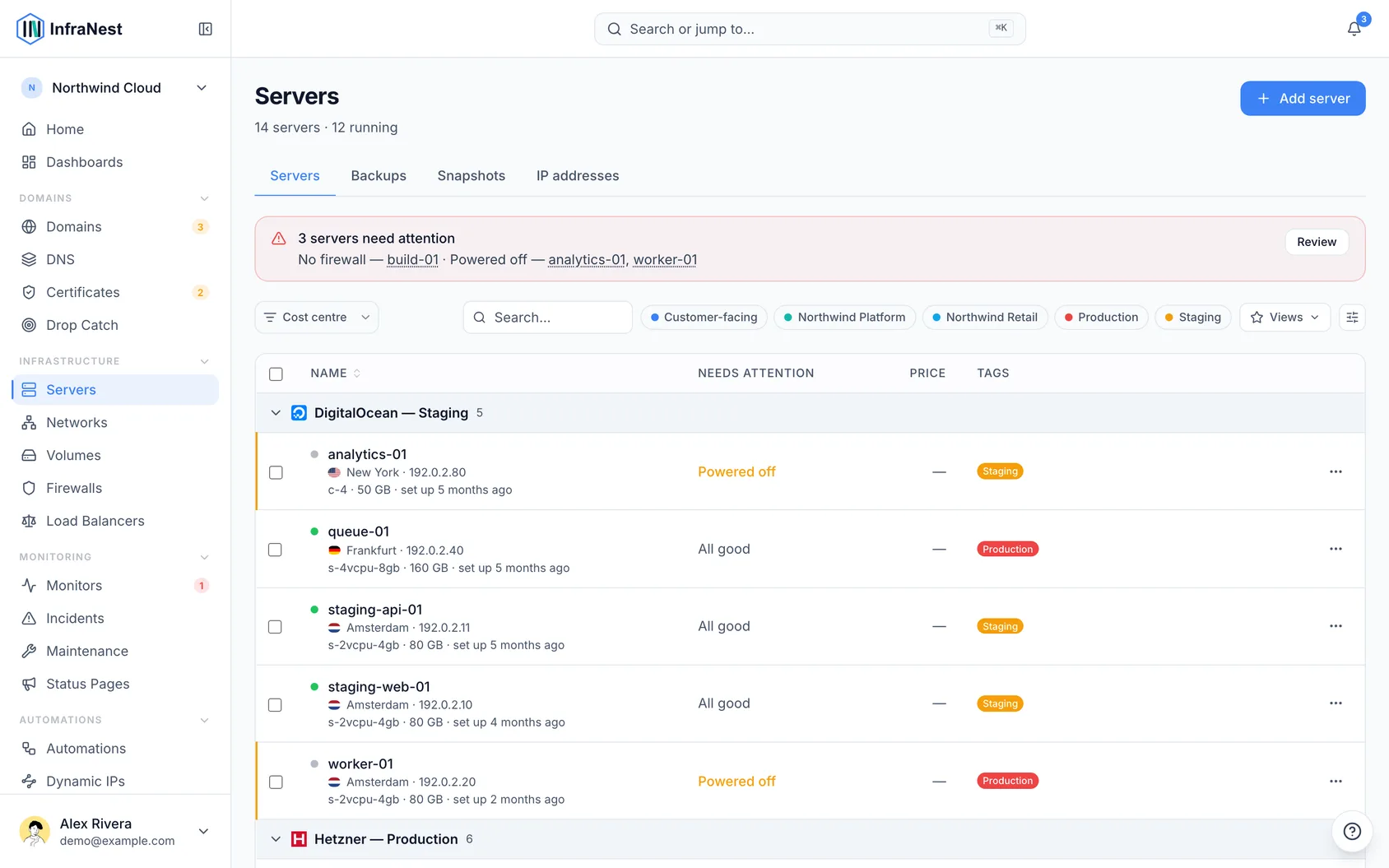The image size is (1389, 868).
Task: Open Incidents in sidebar
Action: (115, 618)
